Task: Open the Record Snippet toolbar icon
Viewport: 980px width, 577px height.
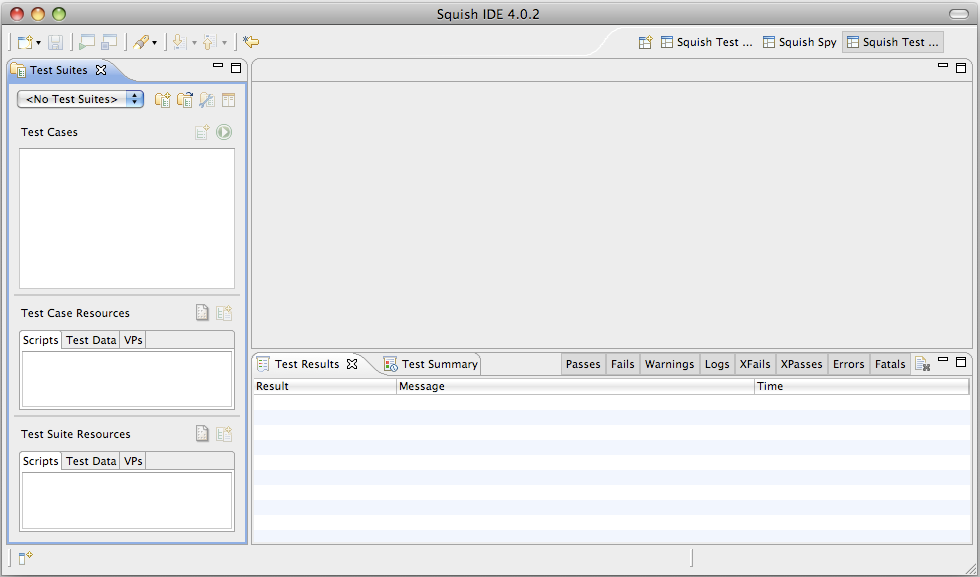Action: tap(141, 41)
